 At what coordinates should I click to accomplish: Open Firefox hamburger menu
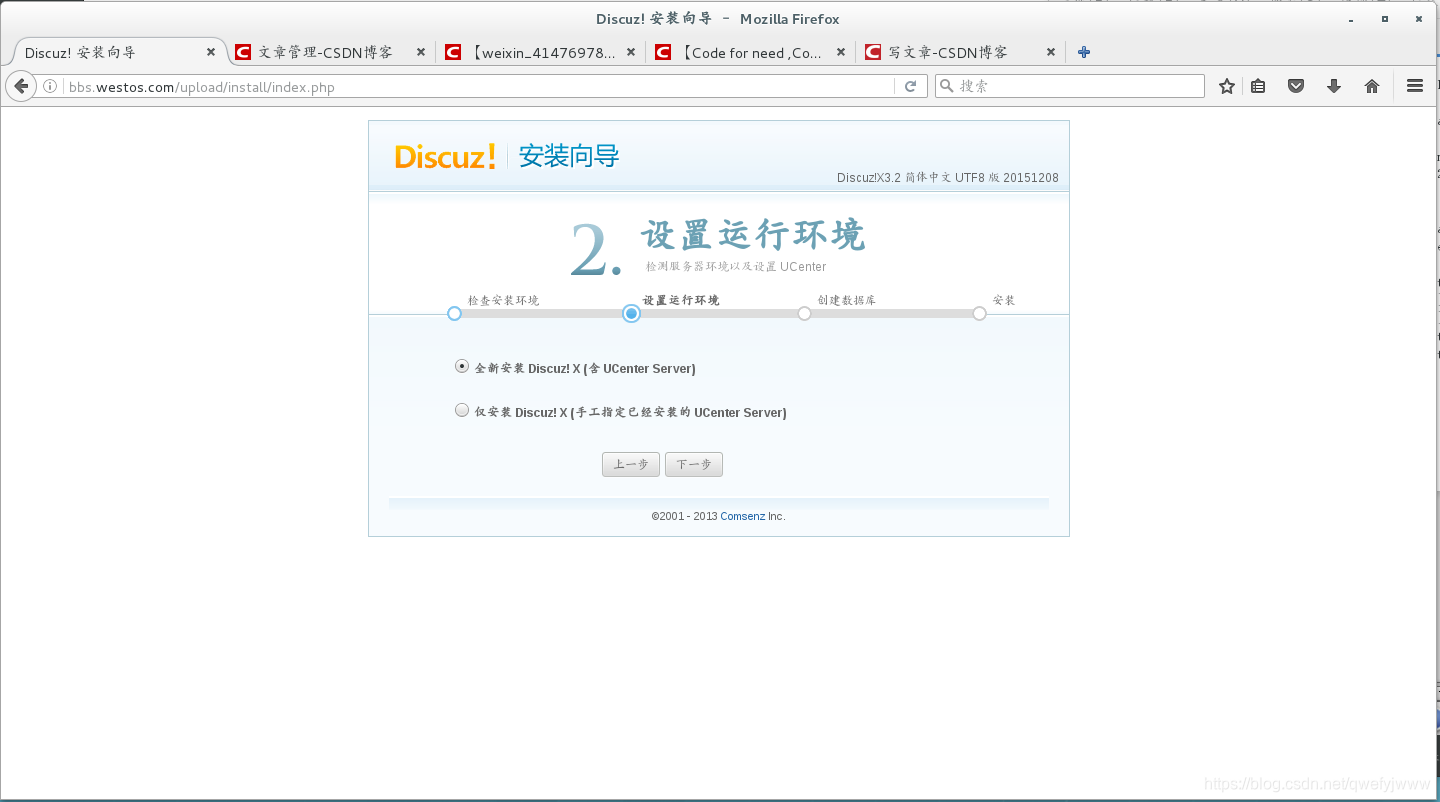point(1415,87)
